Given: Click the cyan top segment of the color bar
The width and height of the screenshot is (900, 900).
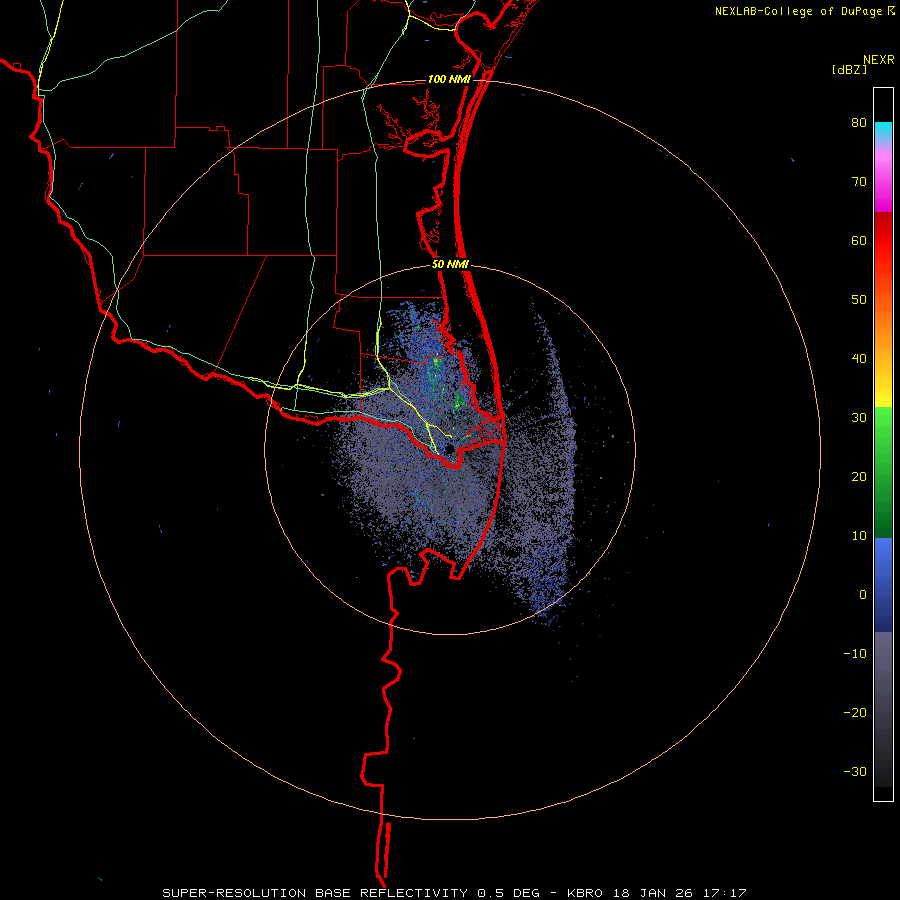Looking at the screenshot, I should [883, 131].
